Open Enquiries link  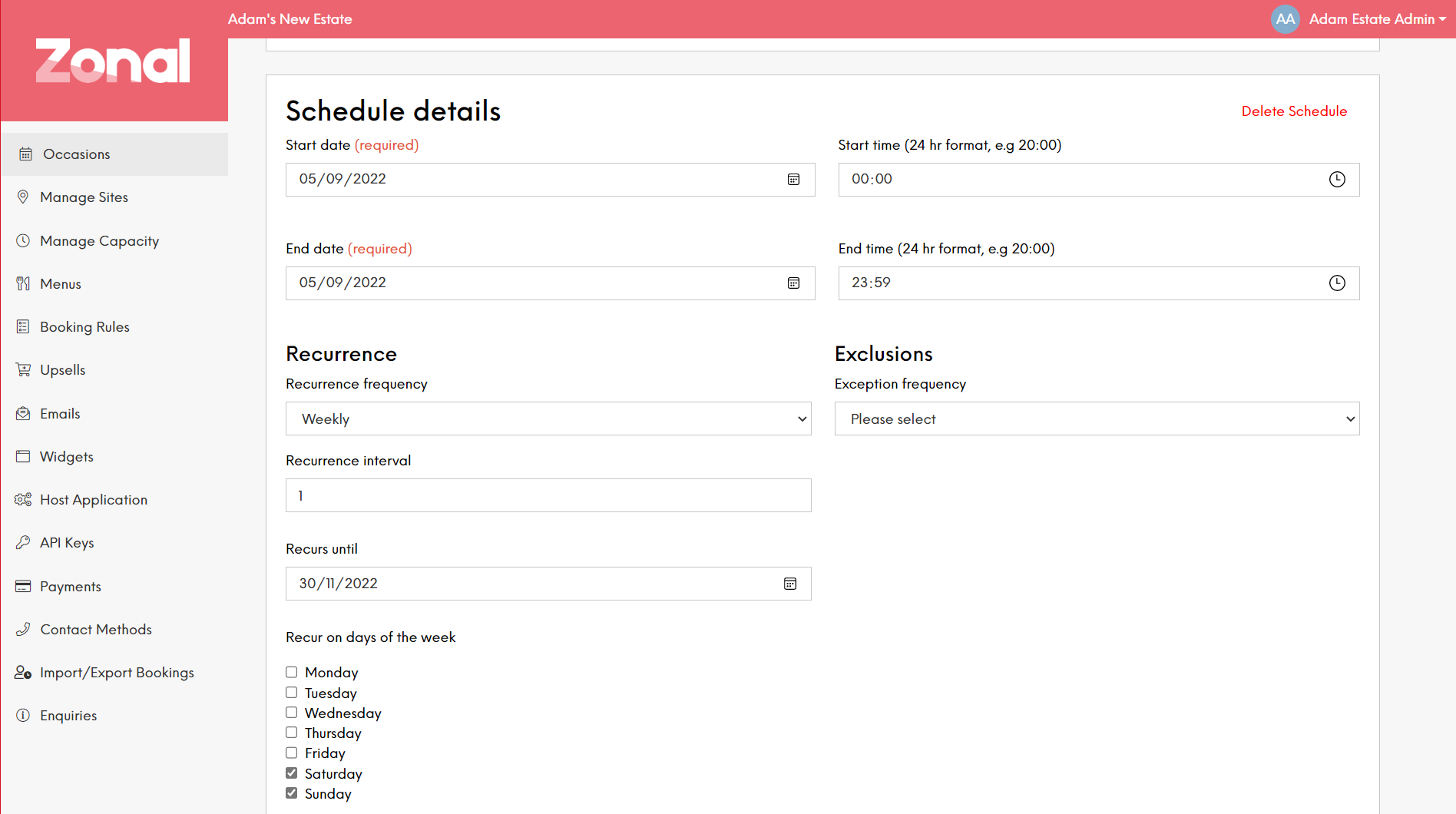point(68,716)
